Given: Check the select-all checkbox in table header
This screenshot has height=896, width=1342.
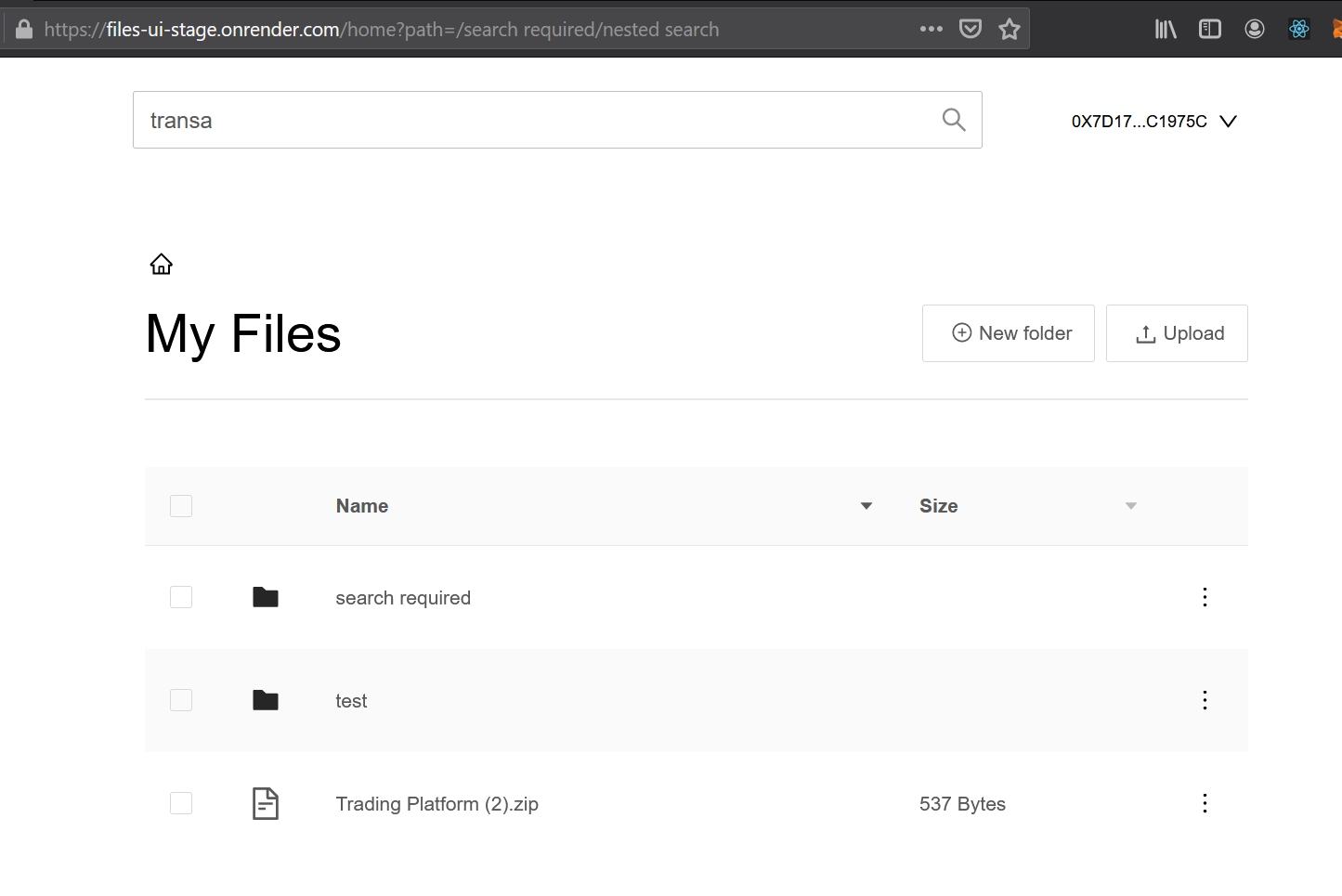Looking at the screenshot, I should pos(180,506).
